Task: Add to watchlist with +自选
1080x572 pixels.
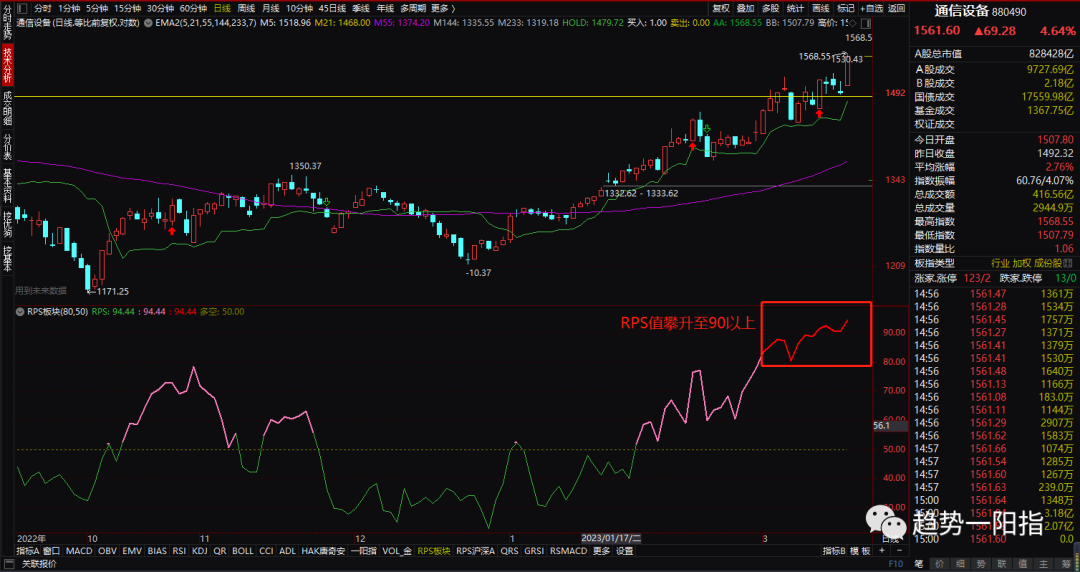Action: pyautogui.click(x=872, y=8)
